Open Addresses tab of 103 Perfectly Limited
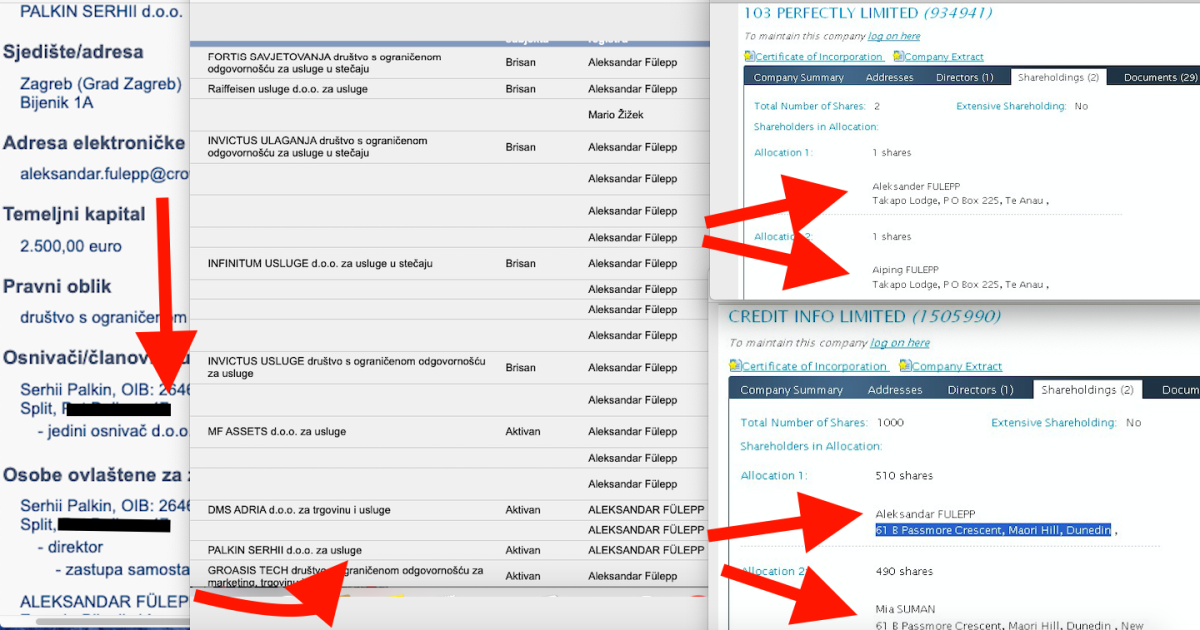The width and height of the screenshot is (1200, 630). click(889, 77)
